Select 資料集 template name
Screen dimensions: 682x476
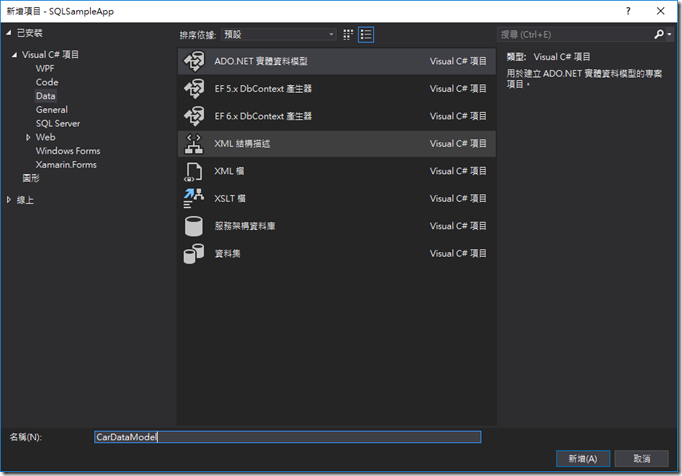(227, 254)
